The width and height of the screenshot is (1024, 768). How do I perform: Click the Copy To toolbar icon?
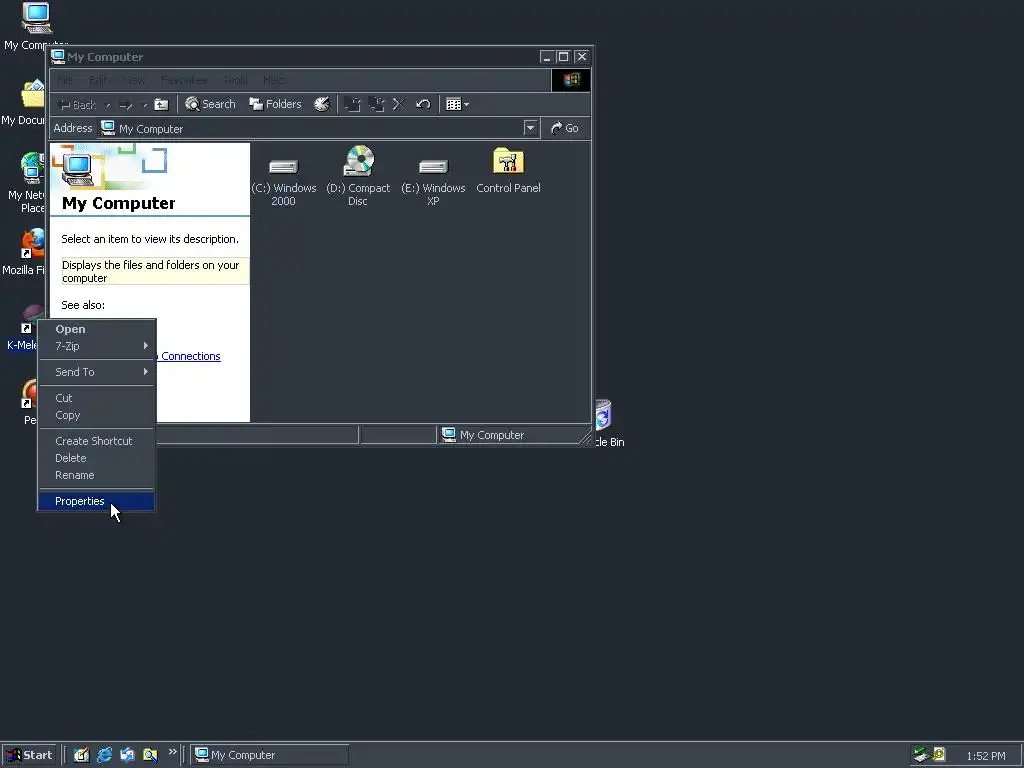tap(376, 104)
